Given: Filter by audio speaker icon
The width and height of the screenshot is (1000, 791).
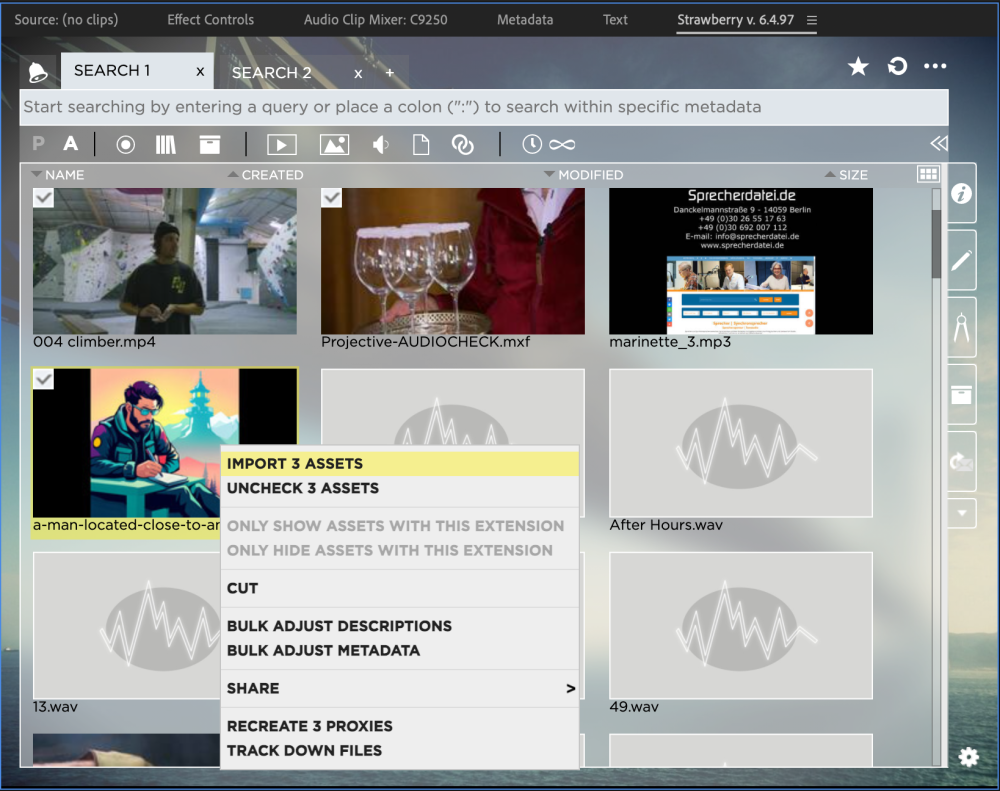Looking at the screenshot, I should [x=380, y=145].
